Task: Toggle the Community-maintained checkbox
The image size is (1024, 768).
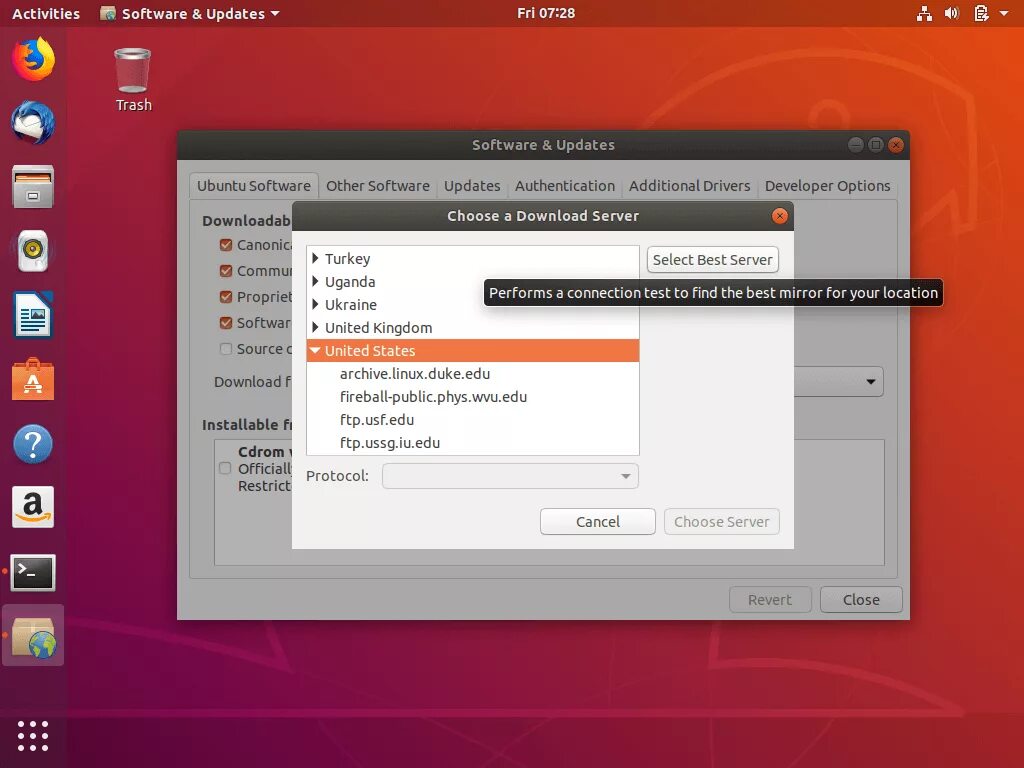Action: click(226, 270)
